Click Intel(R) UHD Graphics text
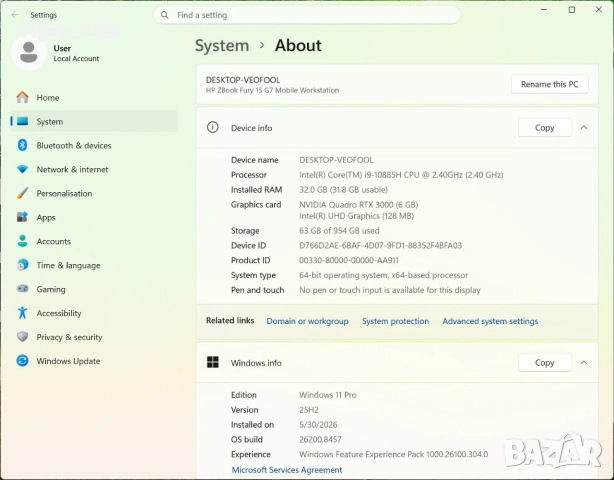Screen dimensions: 614x480 tap(356, 216)
